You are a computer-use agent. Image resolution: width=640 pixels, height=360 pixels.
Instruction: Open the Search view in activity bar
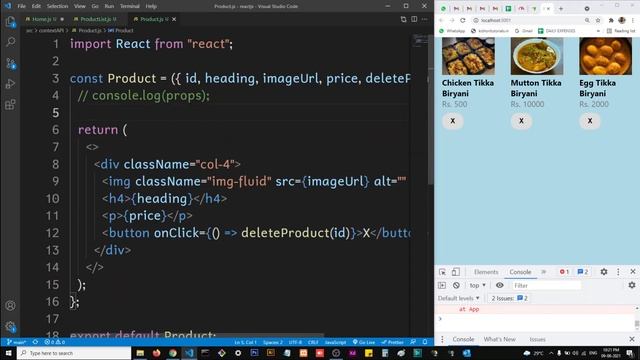coord(10,42)
